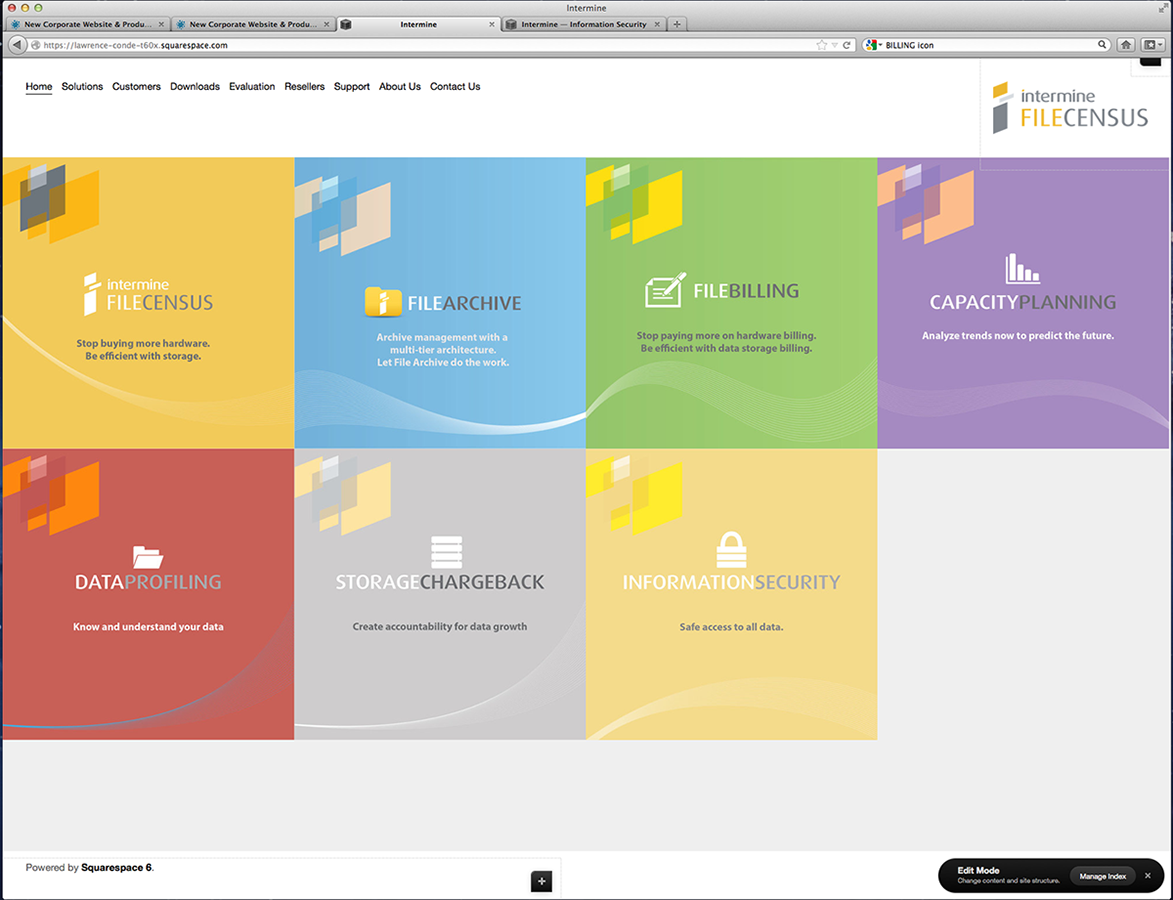The height and width of the screenshot is (900, 1173).
Task: Click the Edit Mode label
Action: tap(978, 870)
